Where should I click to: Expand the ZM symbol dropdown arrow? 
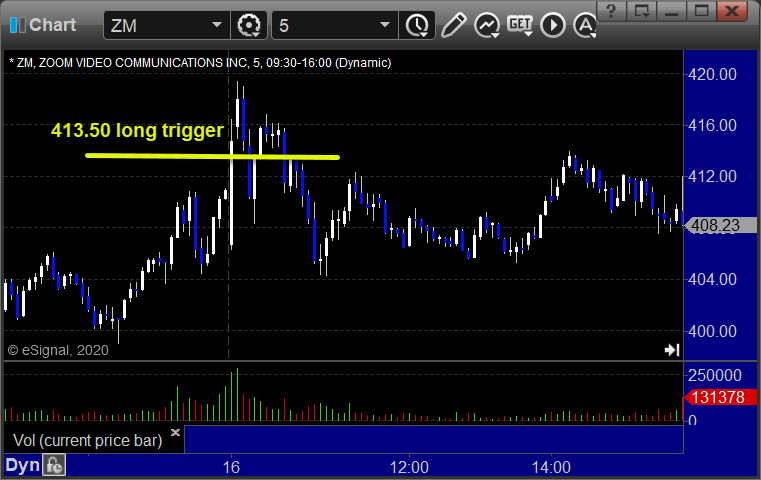[217, 25]
